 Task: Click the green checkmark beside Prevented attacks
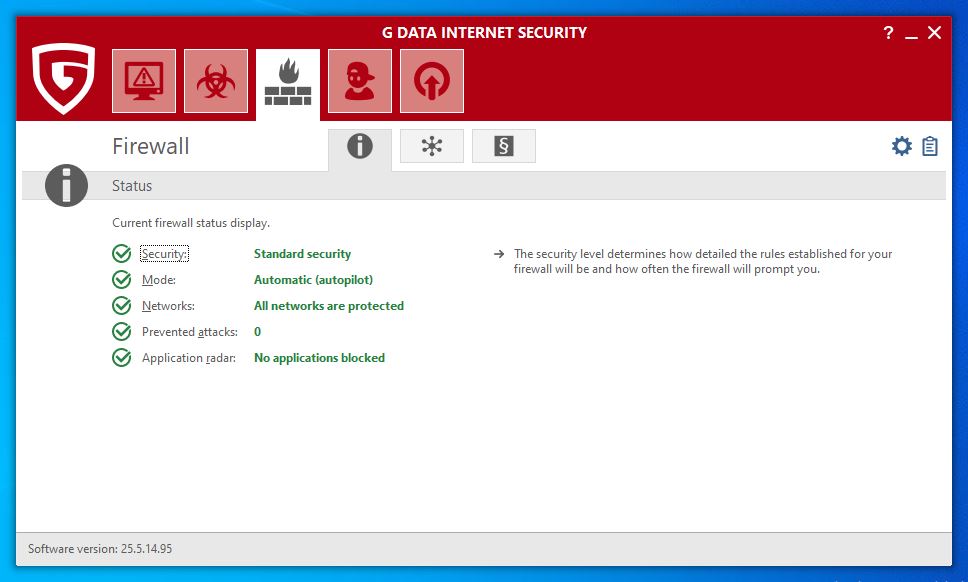pos(122,331)
